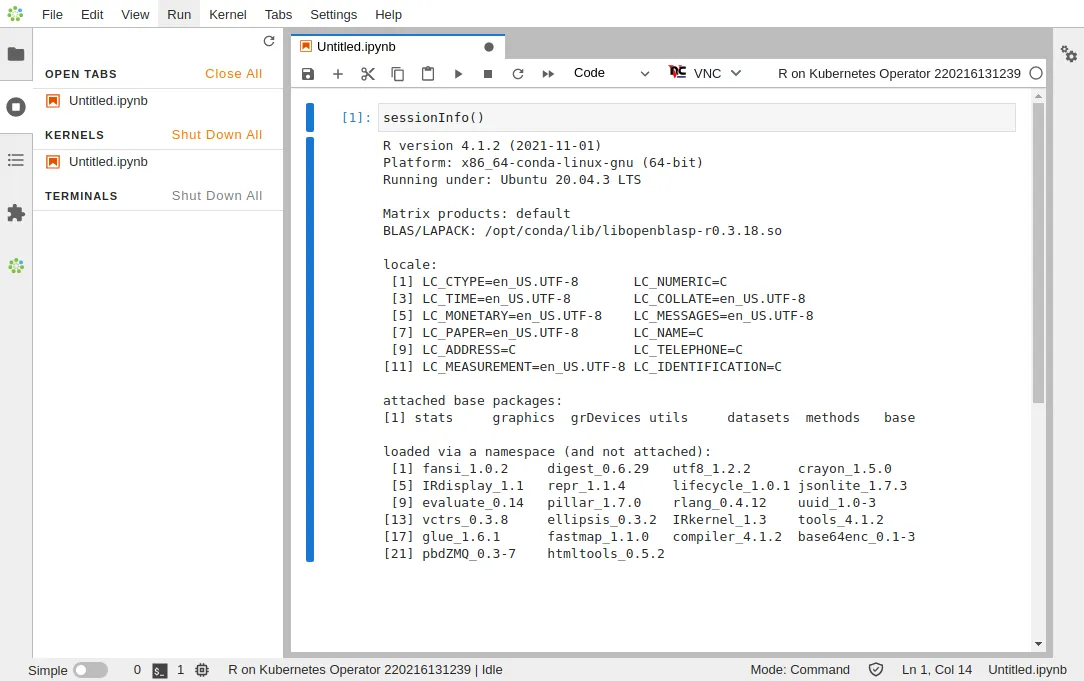The width and height of the screenshot is (1084, 681).
Task: Refresh the running sessions list
Action: pos(269,41)
